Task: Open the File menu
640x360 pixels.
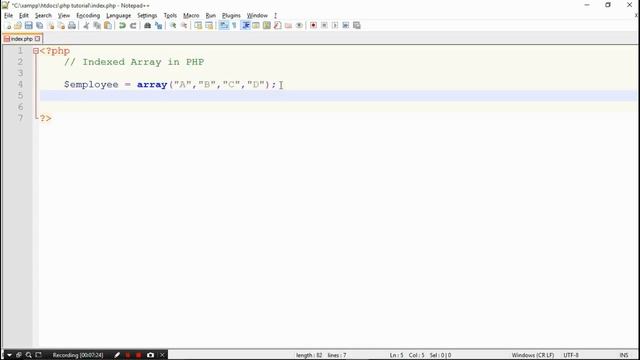Action: point(8,16)
